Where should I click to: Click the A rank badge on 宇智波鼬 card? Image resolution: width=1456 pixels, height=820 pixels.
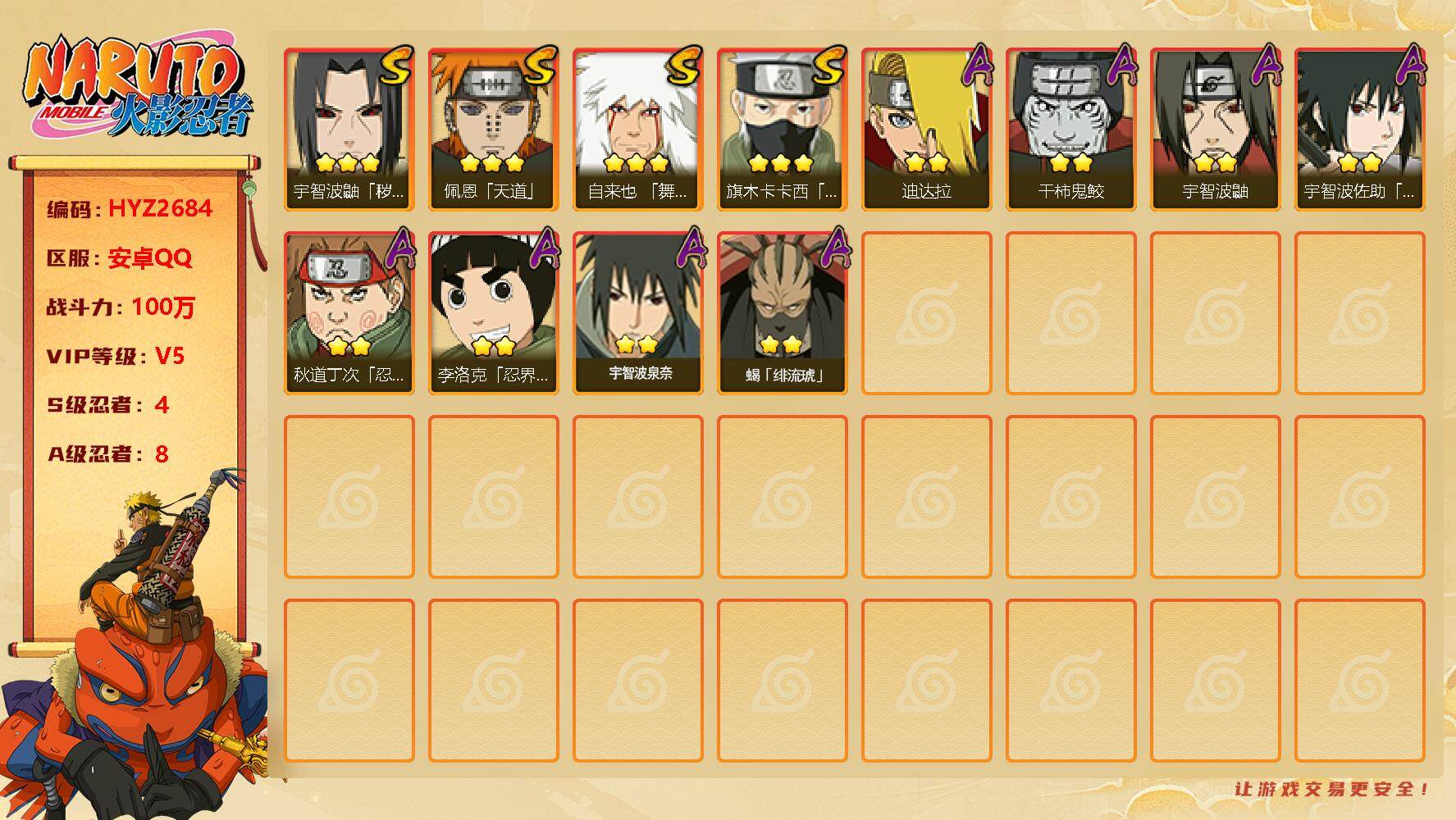1267,64
